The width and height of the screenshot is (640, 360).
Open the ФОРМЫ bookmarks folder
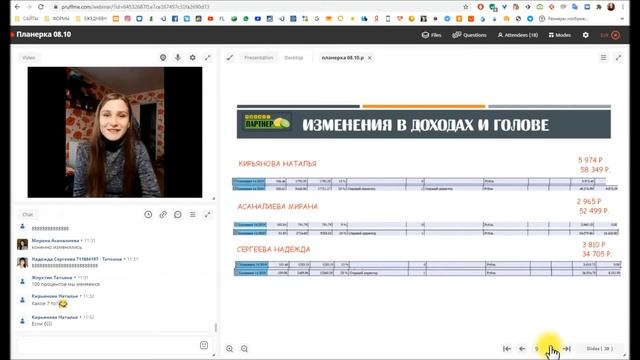[57, 19]
